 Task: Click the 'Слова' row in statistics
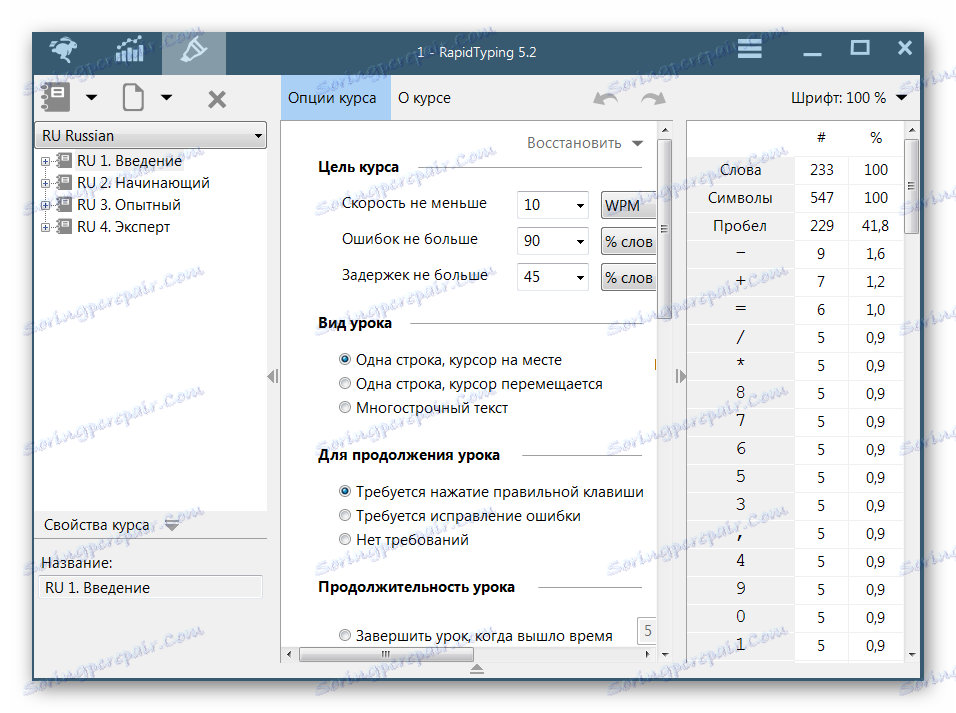tap(795, 170)
